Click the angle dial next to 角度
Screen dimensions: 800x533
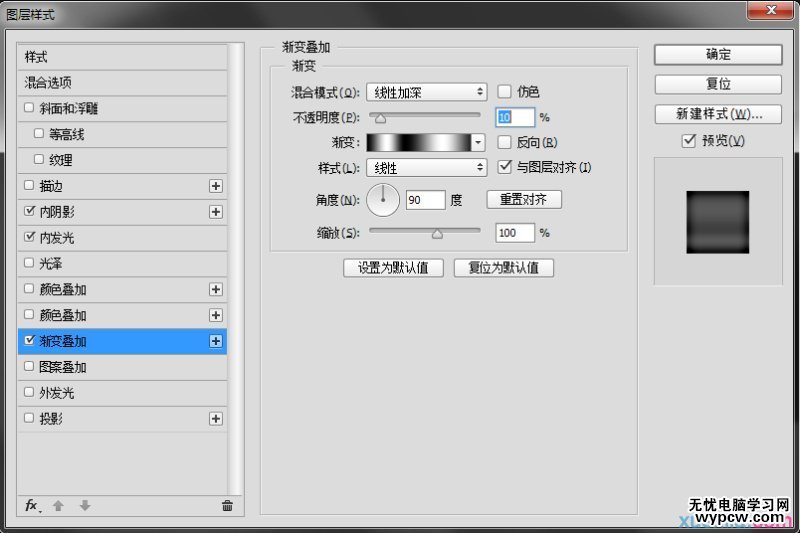coord(383,199)
